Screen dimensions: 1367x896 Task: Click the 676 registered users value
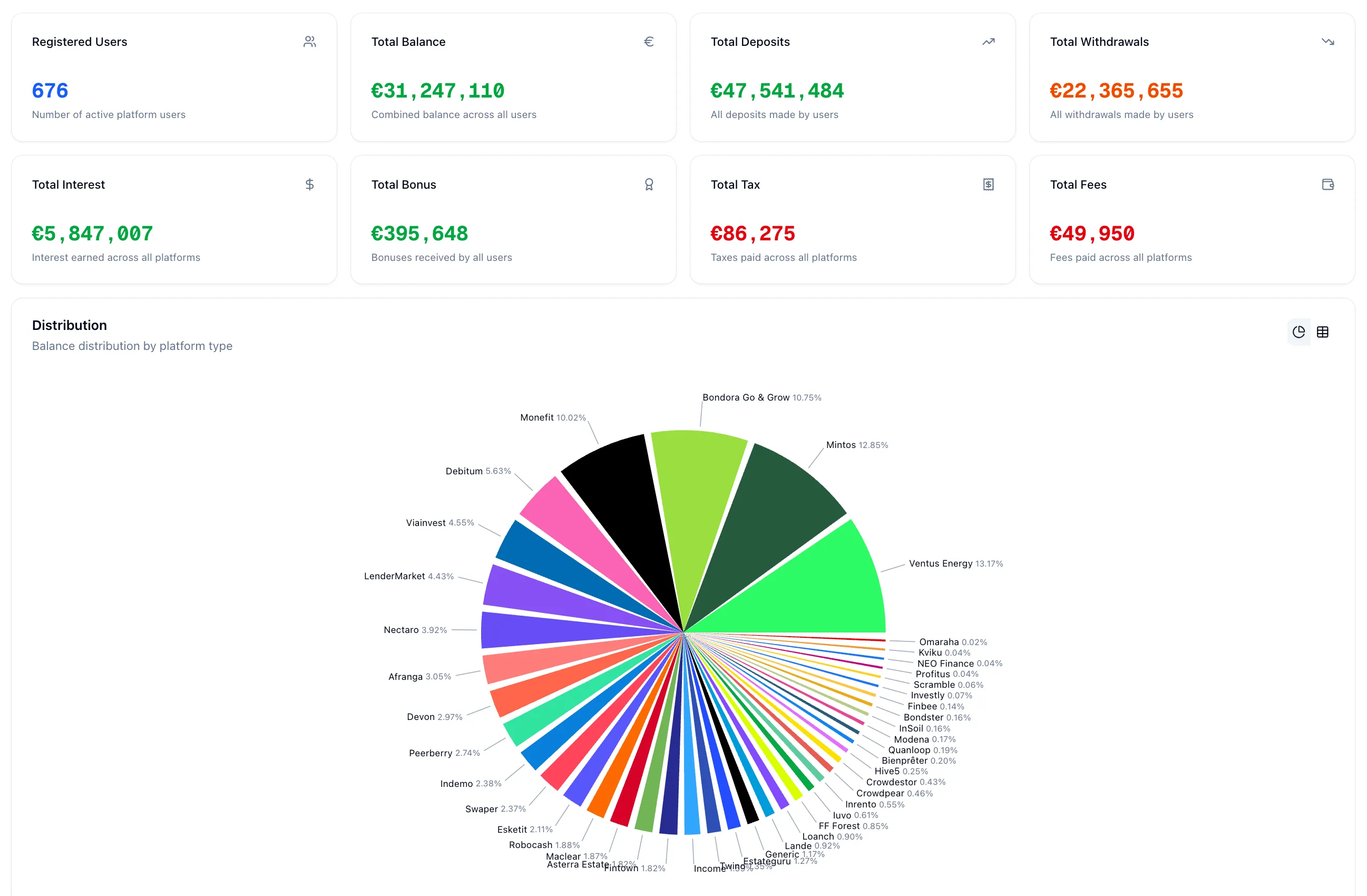pyautogui.click(x=50, y=91)
